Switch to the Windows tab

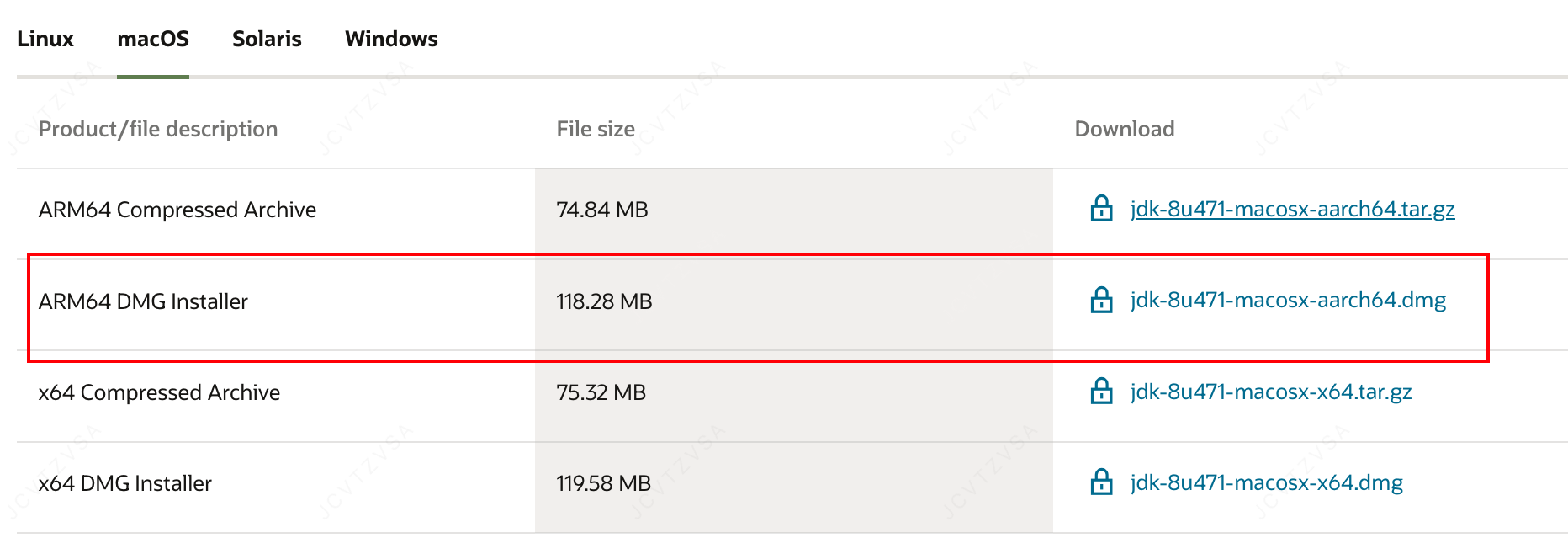point(391,39)
